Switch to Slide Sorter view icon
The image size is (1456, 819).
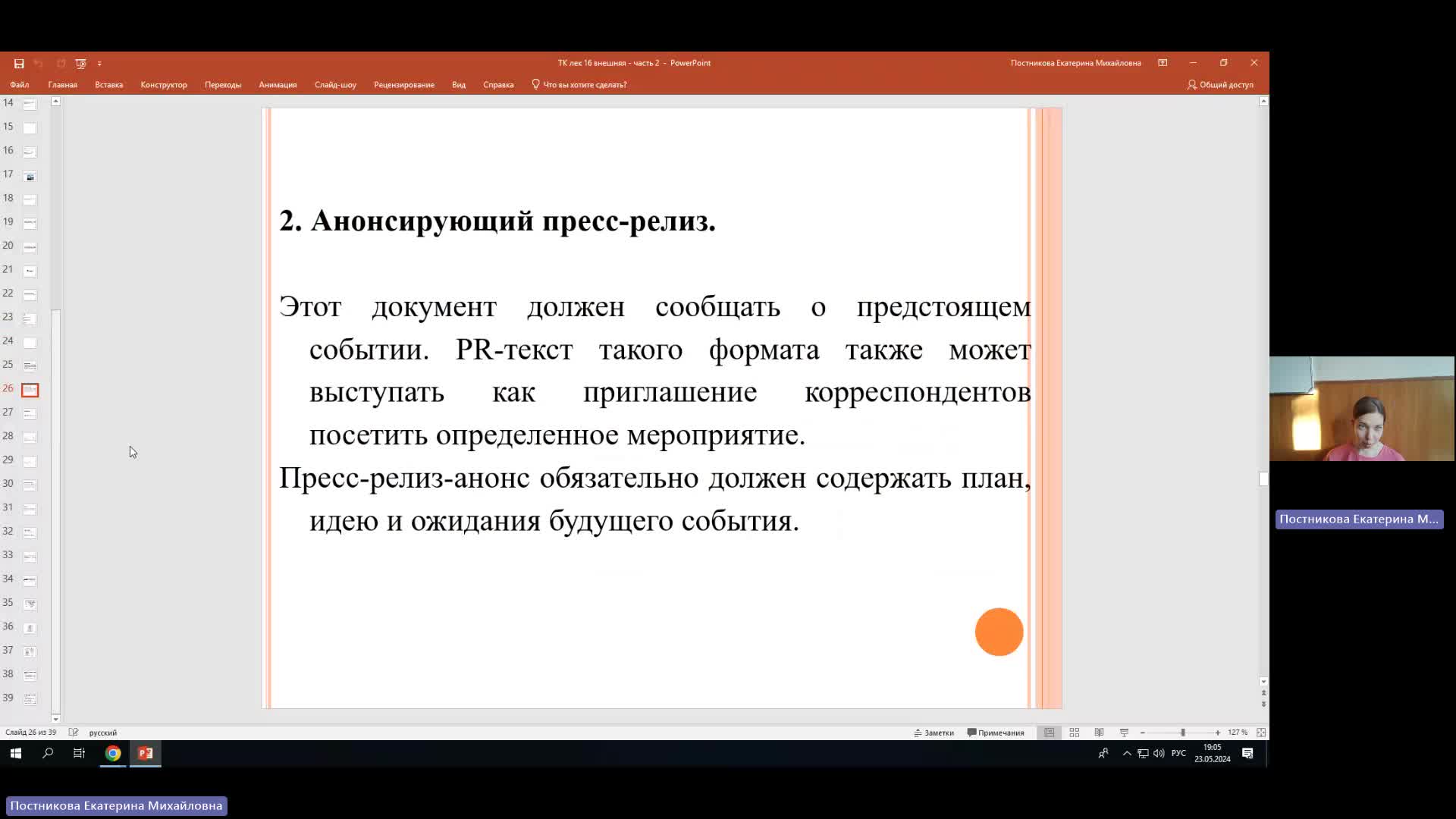(1075, 733)
